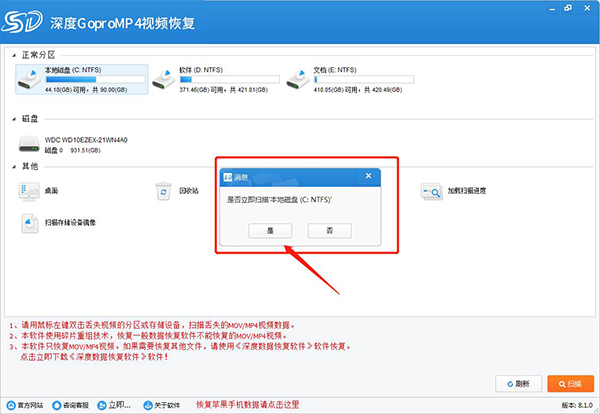Select the 文档 E: NTFS drive icon

[x=298, y=79]
